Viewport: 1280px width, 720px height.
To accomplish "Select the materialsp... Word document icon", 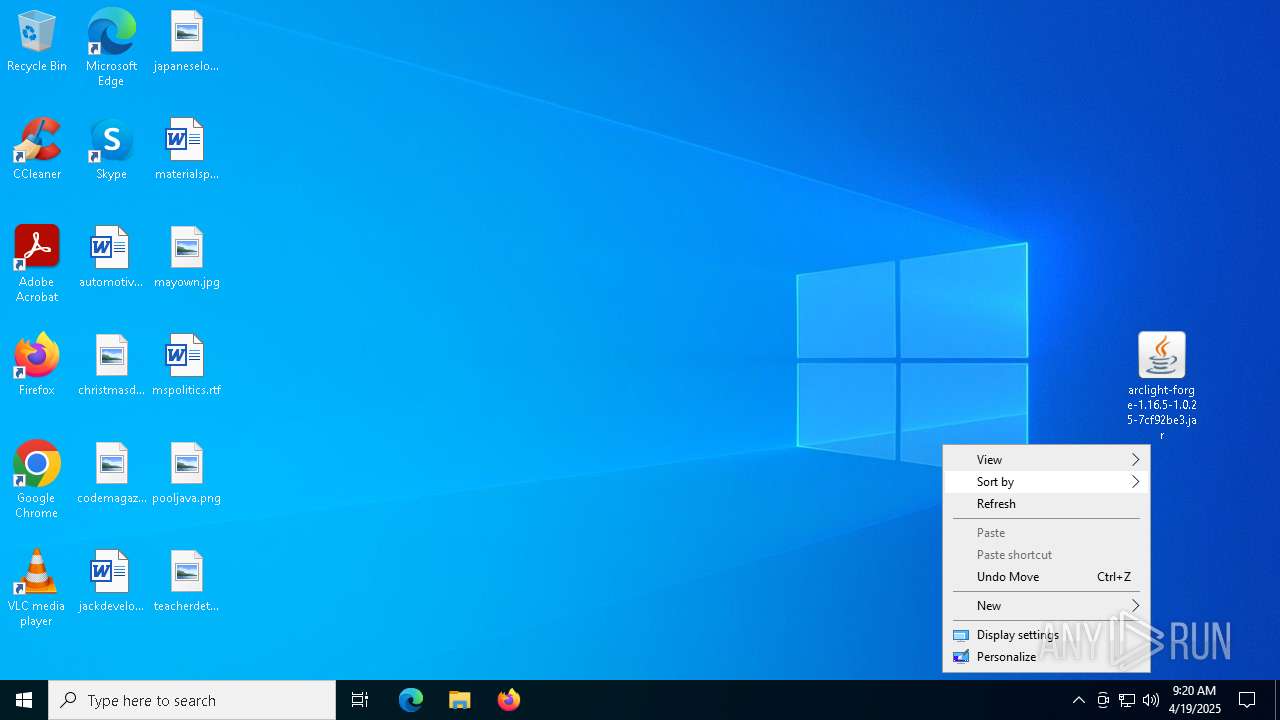I will [x=186, y=150].
